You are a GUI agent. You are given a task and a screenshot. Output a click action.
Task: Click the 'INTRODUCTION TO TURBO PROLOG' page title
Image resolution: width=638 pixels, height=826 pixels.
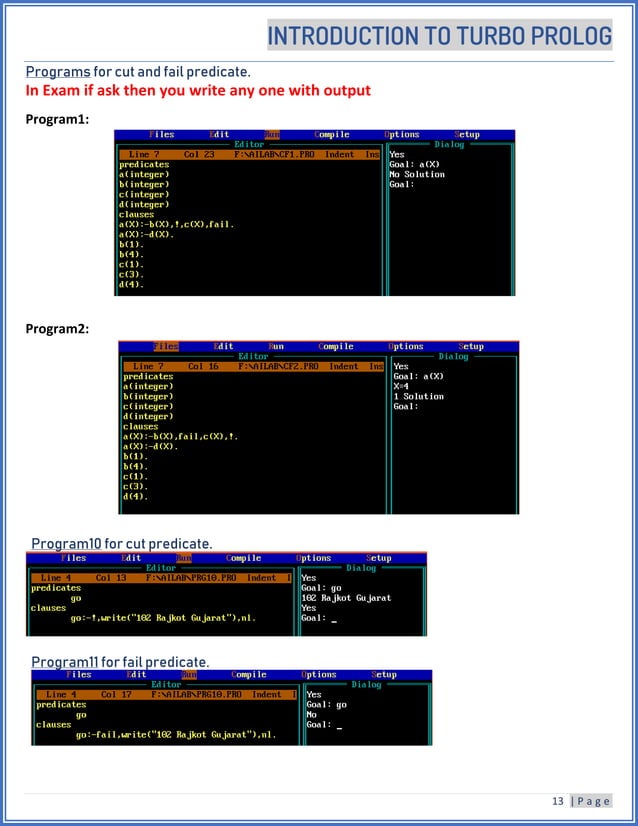(440, 36)
